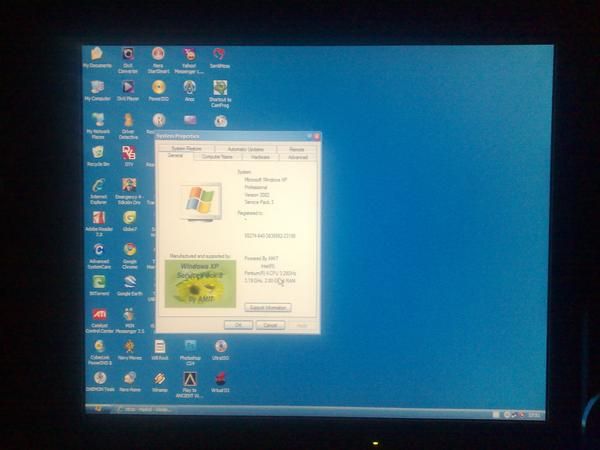Open the Remote tab
This screenshot has width=600, height=450.
[x=297, y=149]
